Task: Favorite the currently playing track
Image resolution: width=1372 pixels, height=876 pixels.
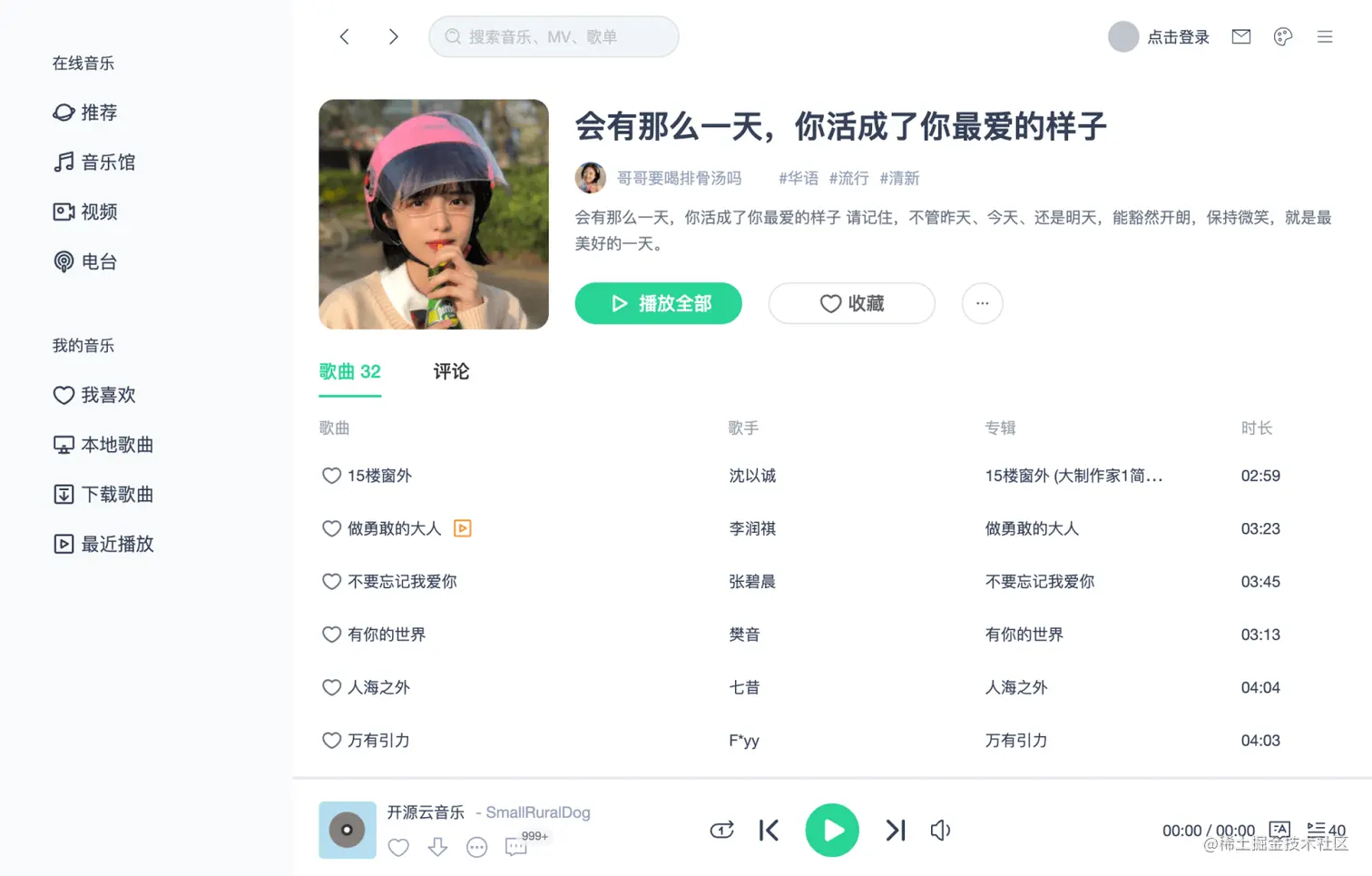Action: coord(398,847)
